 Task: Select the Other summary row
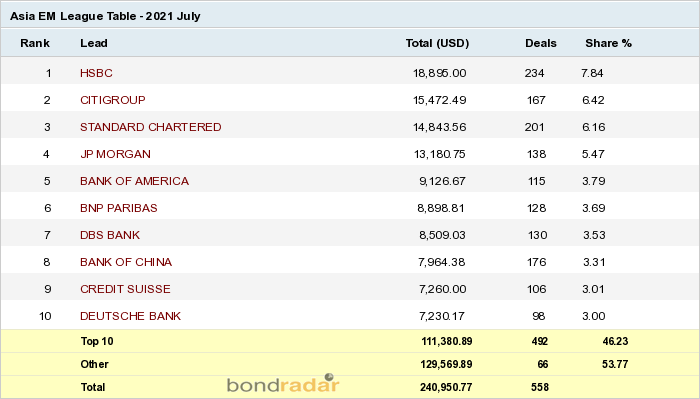(350, 364)
